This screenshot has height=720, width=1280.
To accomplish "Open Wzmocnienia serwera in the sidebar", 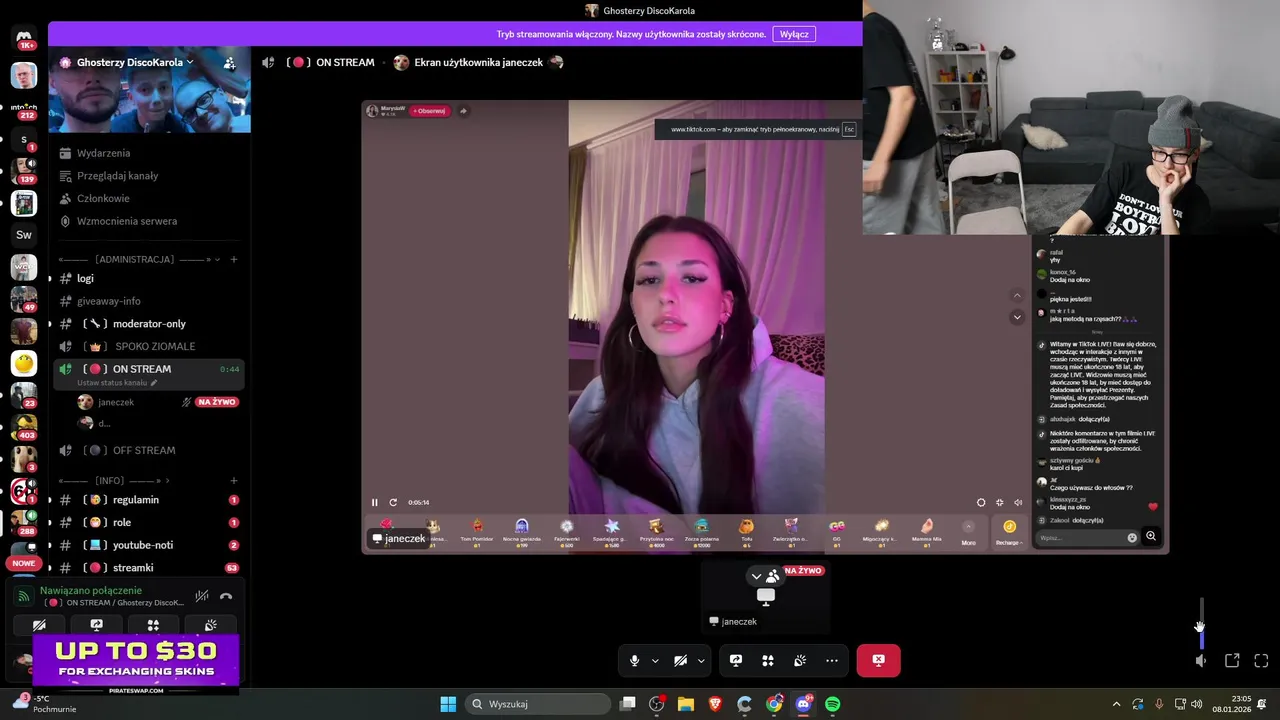I will [x=127, y=221].
